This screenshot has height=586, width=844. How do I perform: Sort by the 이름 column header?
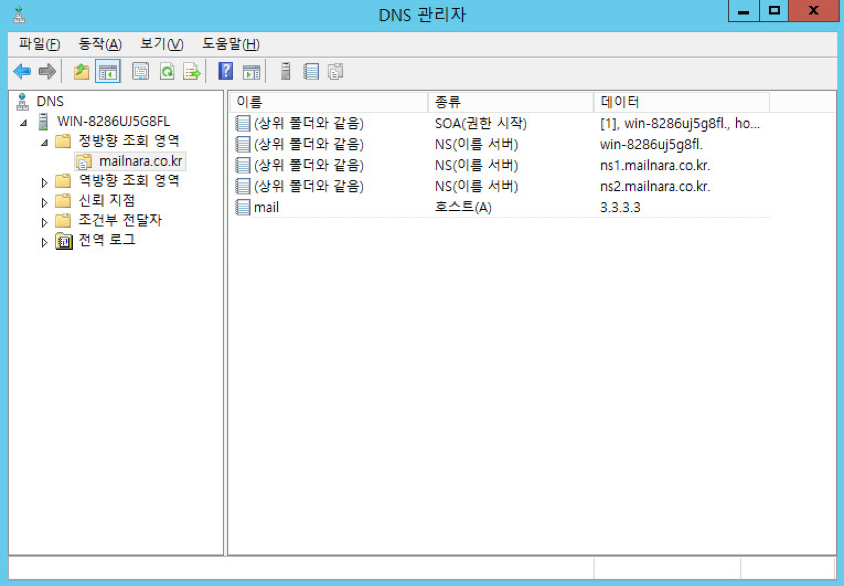[x=329, y=102]
